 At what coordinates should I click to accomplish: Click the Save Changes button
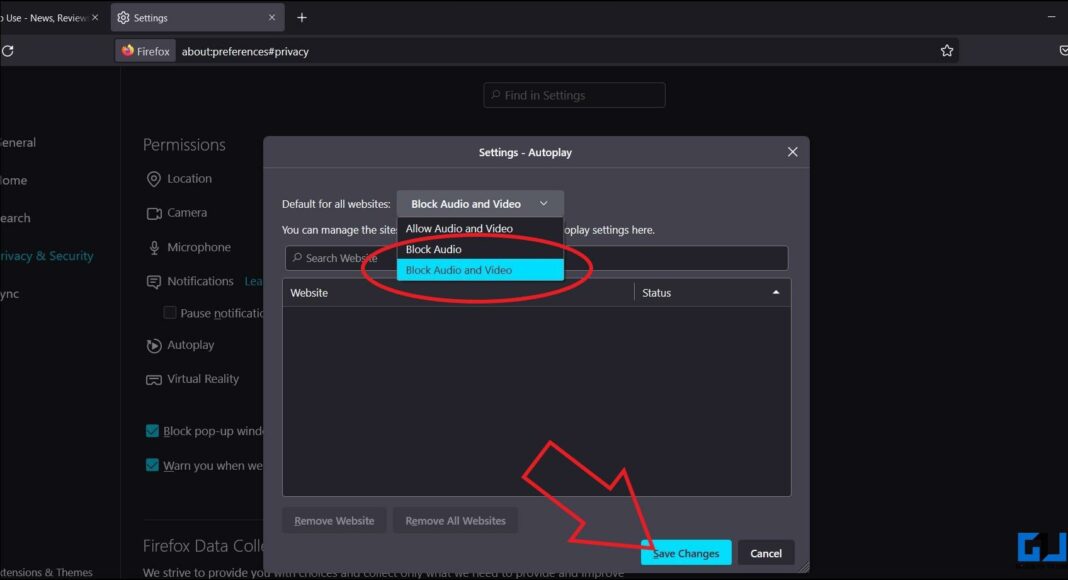coord(688,552)
